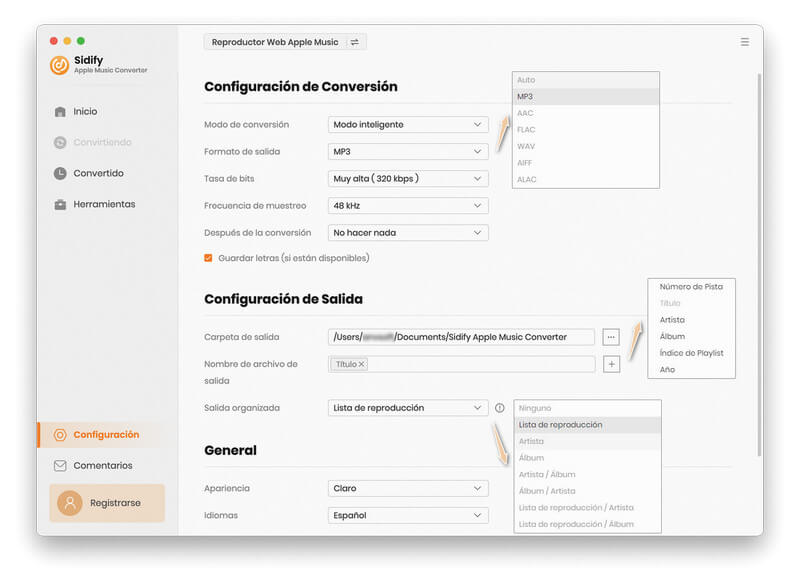Choose Lista de reproducción / Artista option
Viewport: 800px width, 584px height.
click(x=588, y=507)
